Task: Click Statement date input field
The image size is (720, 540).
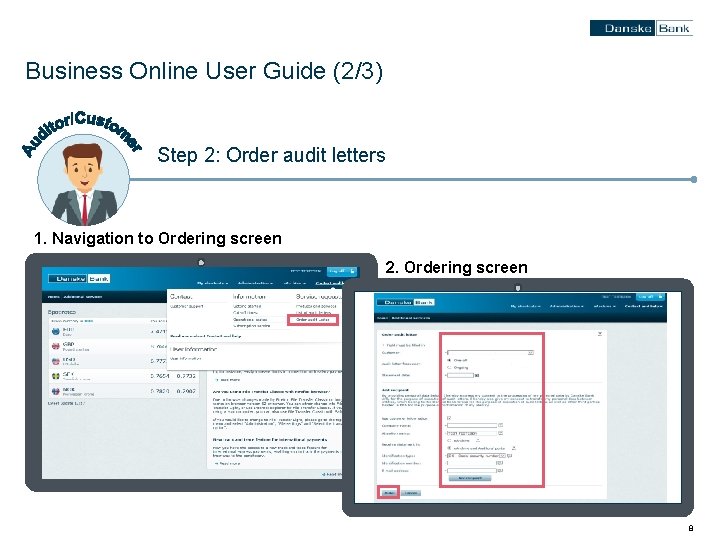Action: [460, 375]
